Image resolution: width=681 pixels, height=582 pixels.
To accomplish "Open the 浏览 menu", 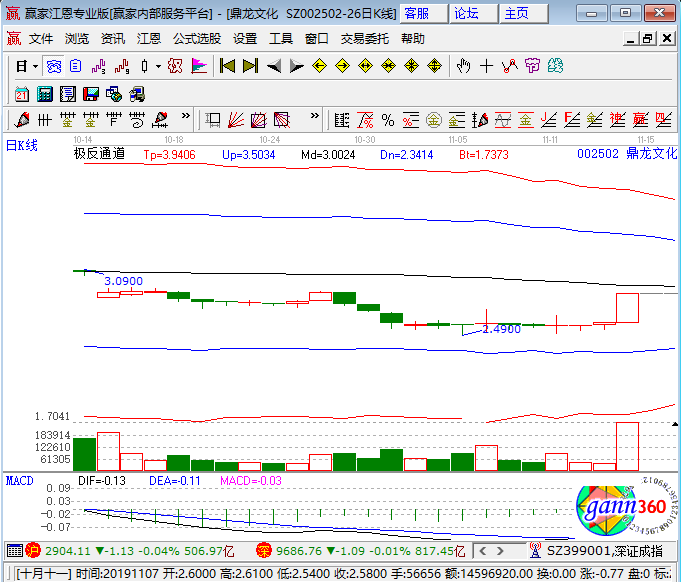I will 77,39.
